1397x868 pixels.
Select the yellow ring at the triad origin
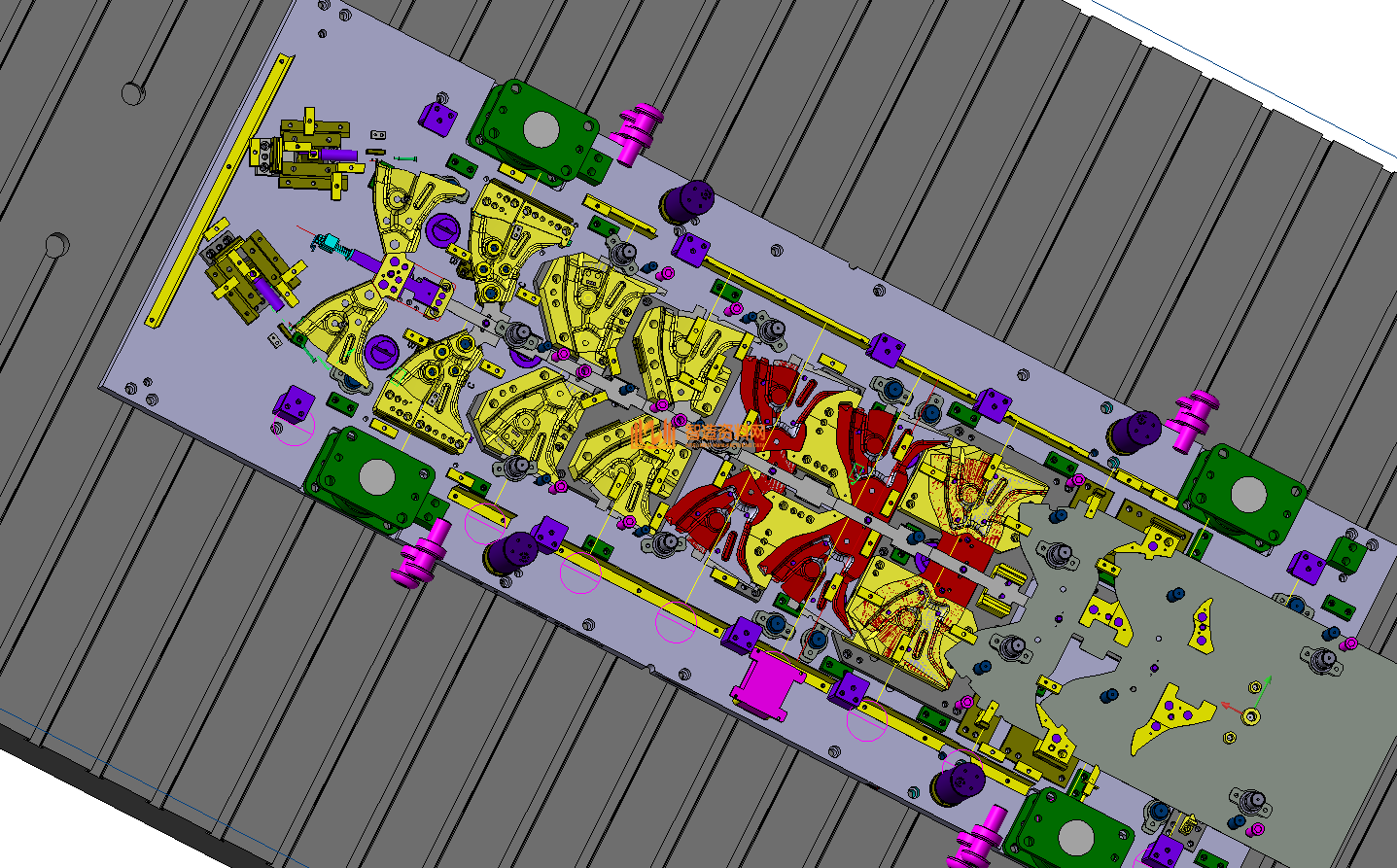coord(1252,716)
